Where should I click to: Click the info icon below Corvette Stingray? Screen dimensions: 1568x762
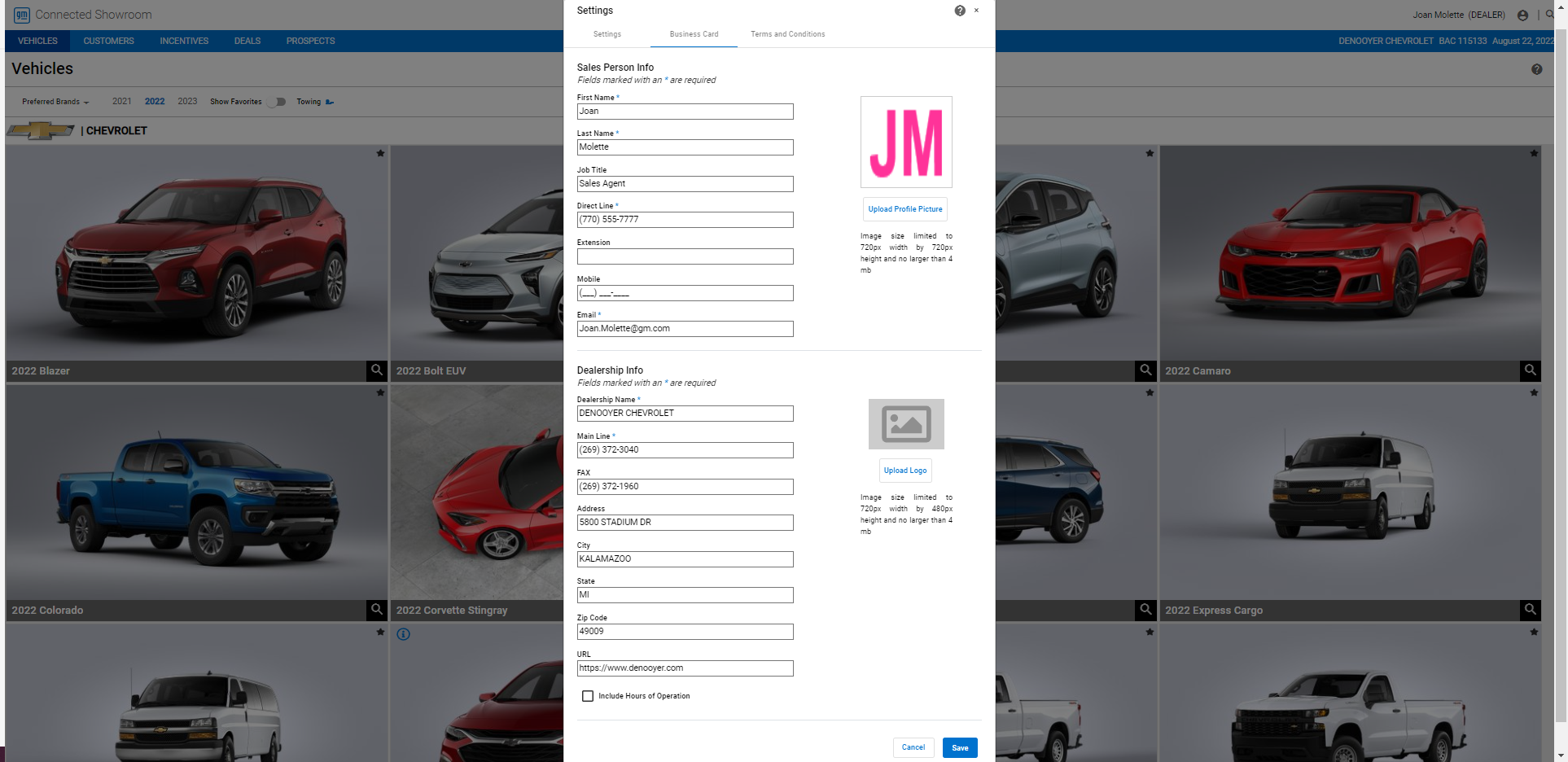click(x=404, y=634)
